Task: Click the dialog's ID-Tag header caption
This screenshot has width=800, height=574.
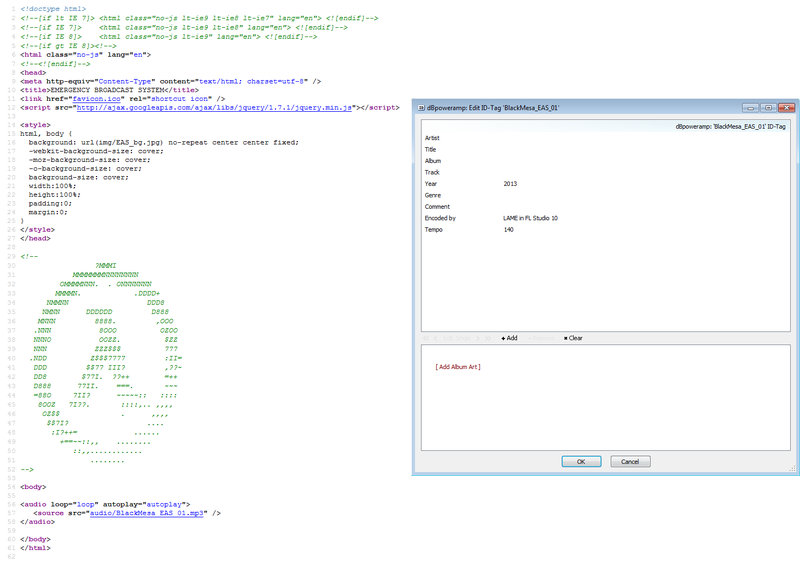Action: (731, 127)
